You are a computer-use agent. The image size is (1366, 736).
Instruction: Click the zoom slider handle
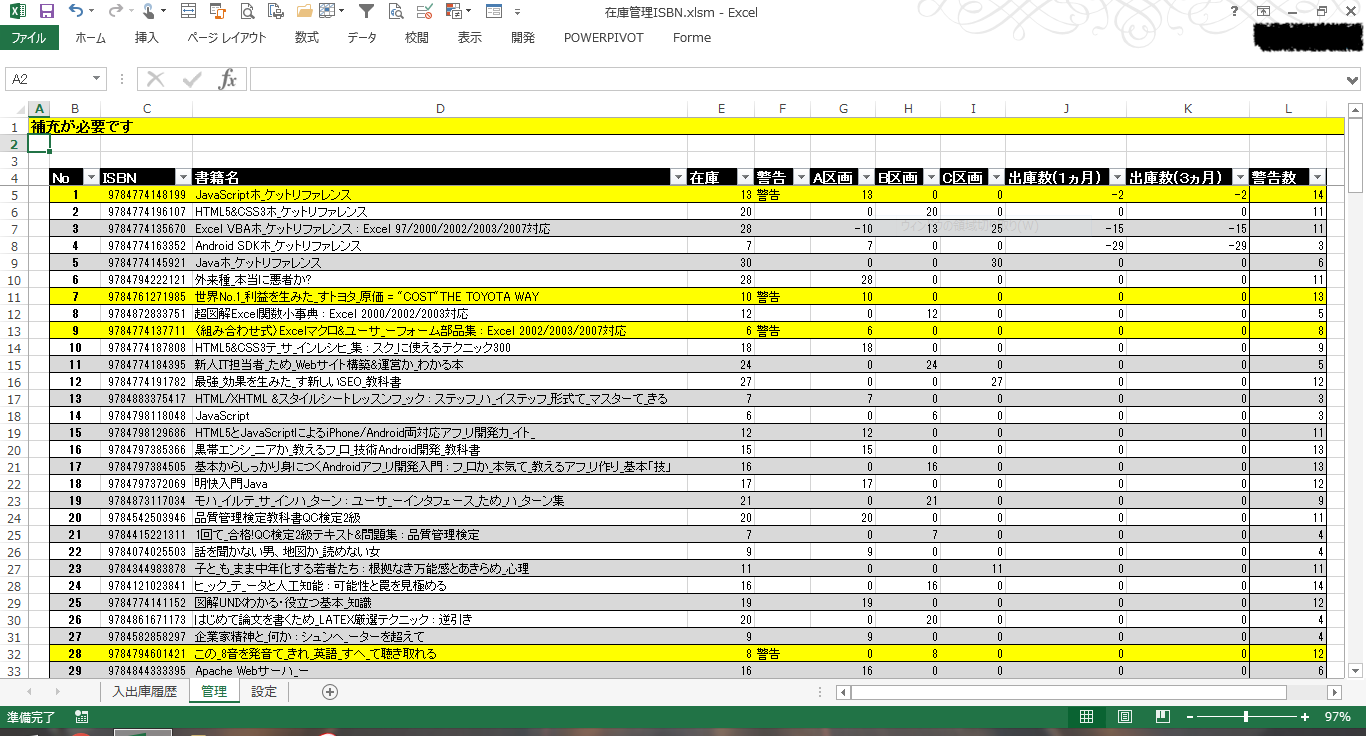[x=1245, y=717]
